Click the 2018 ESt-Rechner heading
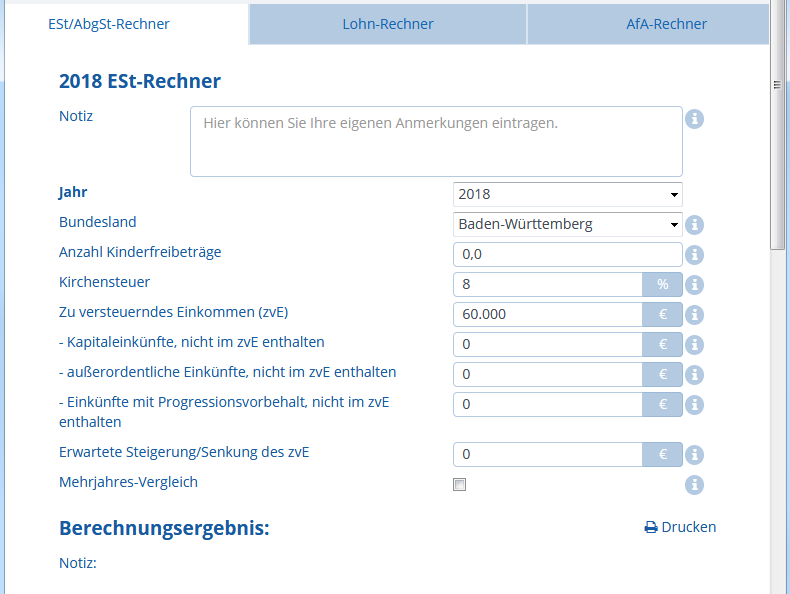790x594 pixels. tap(140, 81)
